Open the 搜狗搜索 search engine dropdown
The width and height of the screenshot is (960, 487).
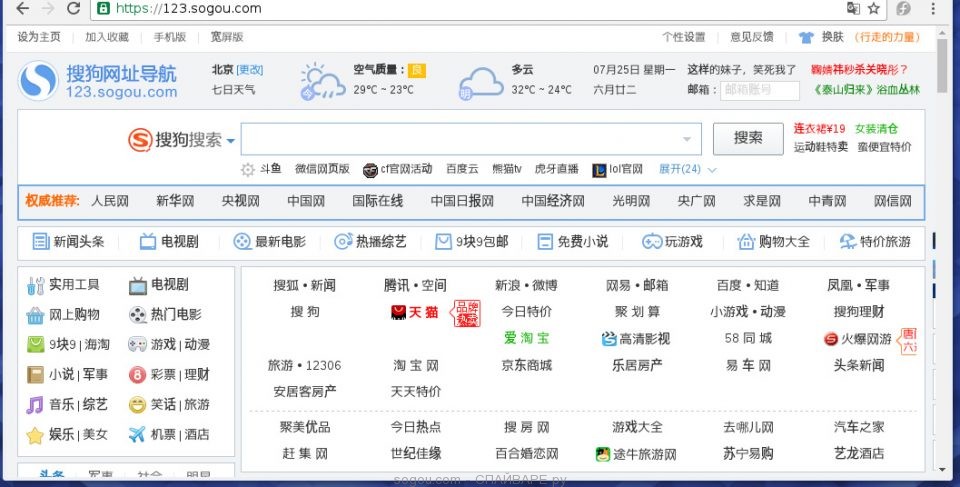click(231, 141)
